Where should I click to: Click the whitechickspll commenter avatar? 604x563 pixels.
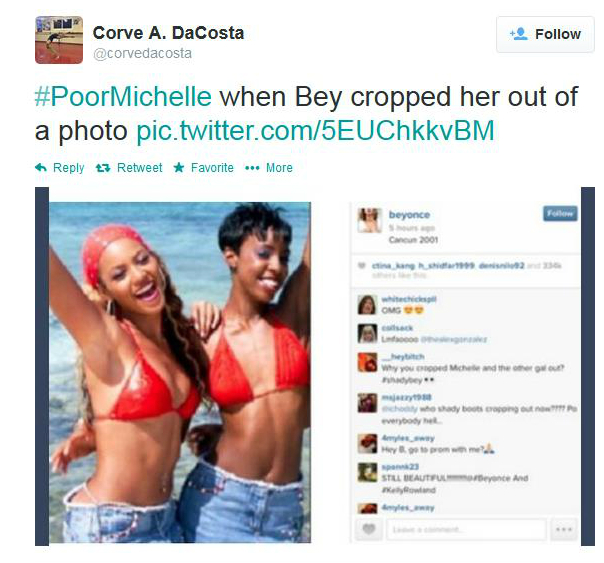coord(367,305)
